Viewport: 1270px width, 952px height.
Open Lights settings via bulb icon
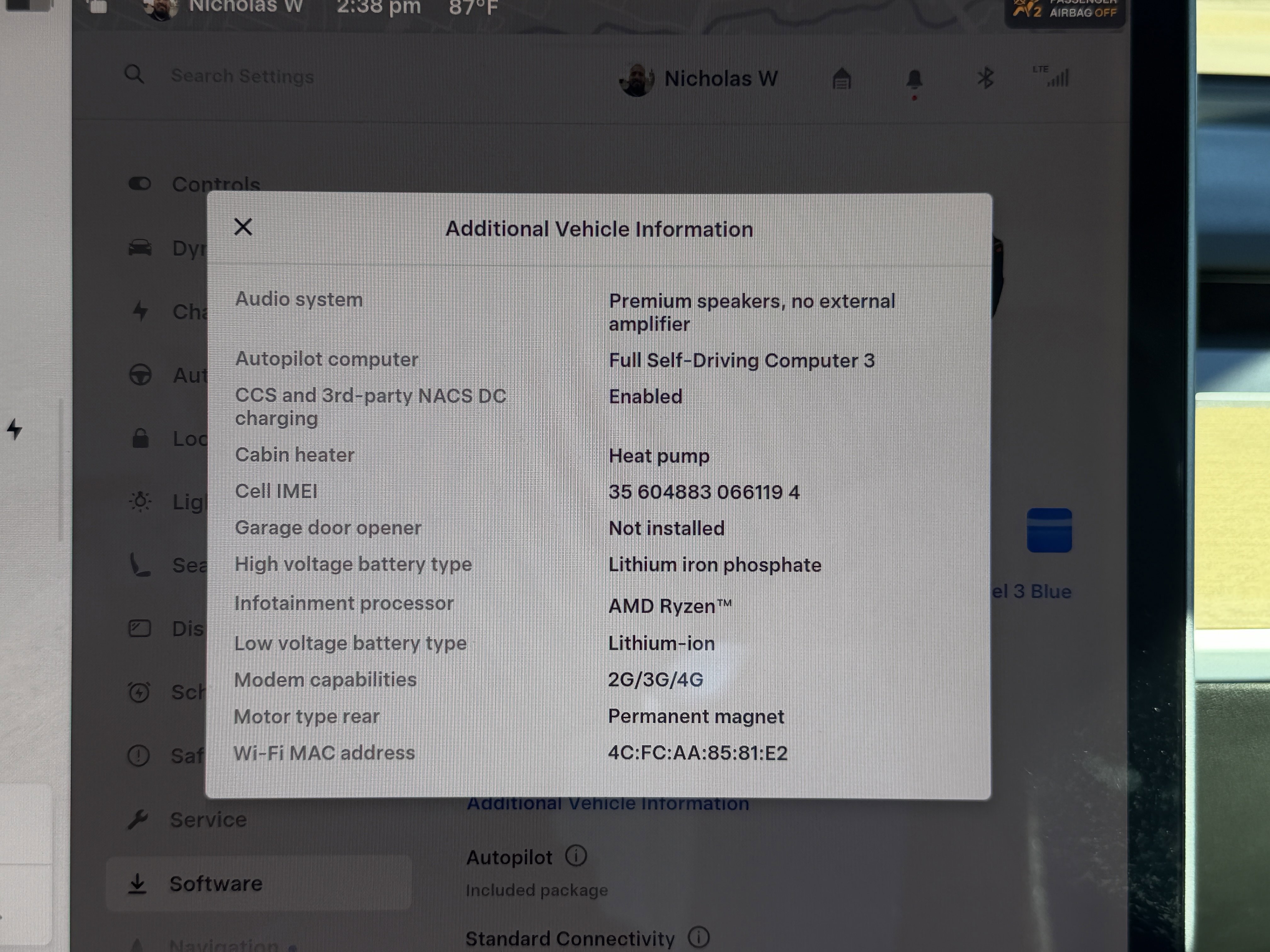point(140,501)
